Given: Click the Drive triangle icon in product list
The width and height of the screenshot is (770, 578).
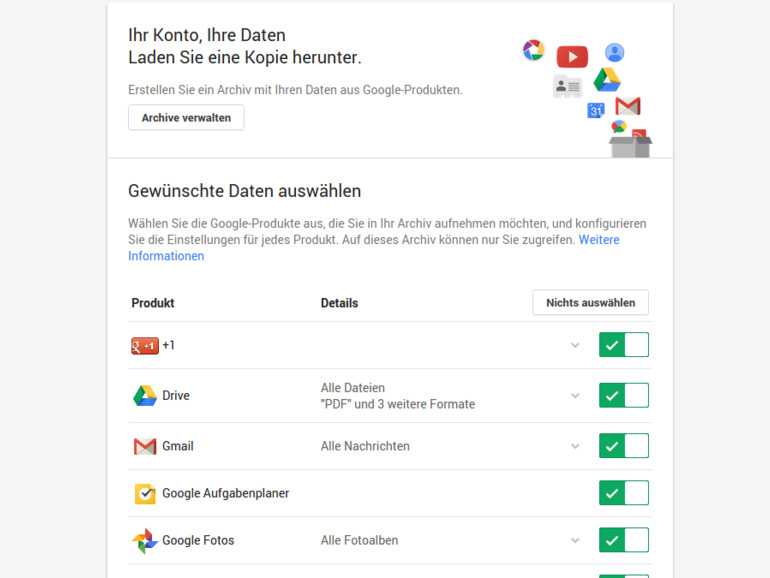Looking at the screenshot, I should tap(145, 395).
